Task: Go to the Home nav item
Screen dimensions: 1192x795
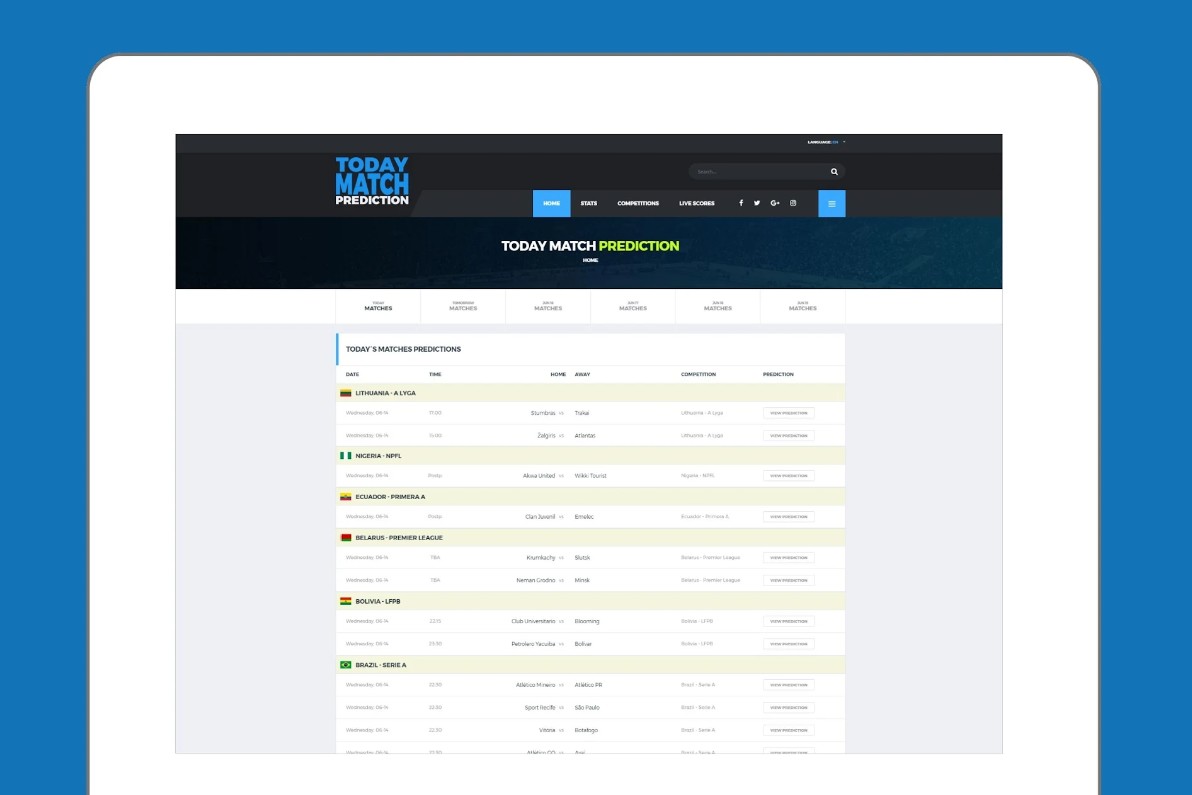Action: tap(551, 204)
